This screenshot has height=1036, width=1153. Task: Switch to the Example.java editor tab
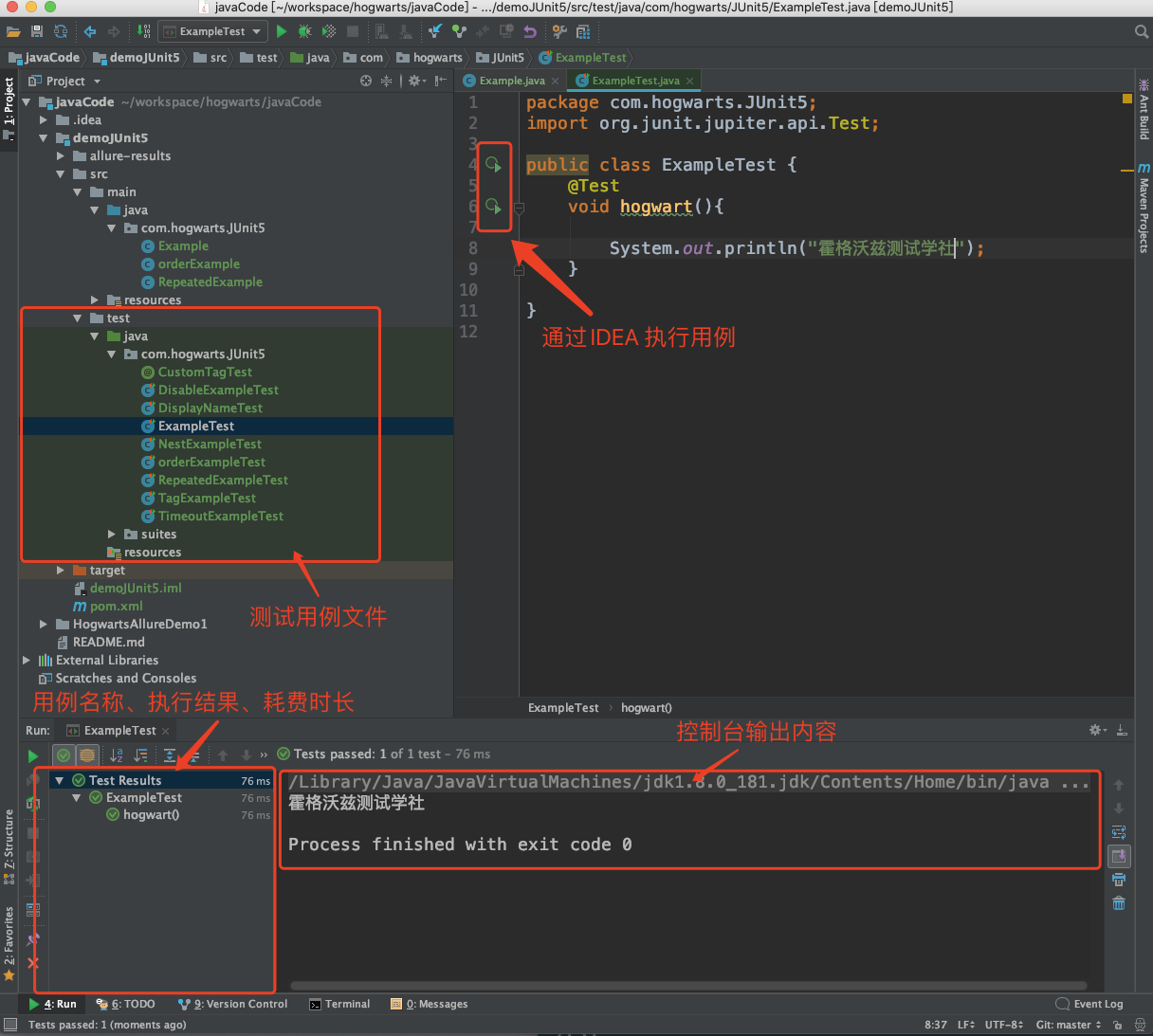click(x=511, y=81)
